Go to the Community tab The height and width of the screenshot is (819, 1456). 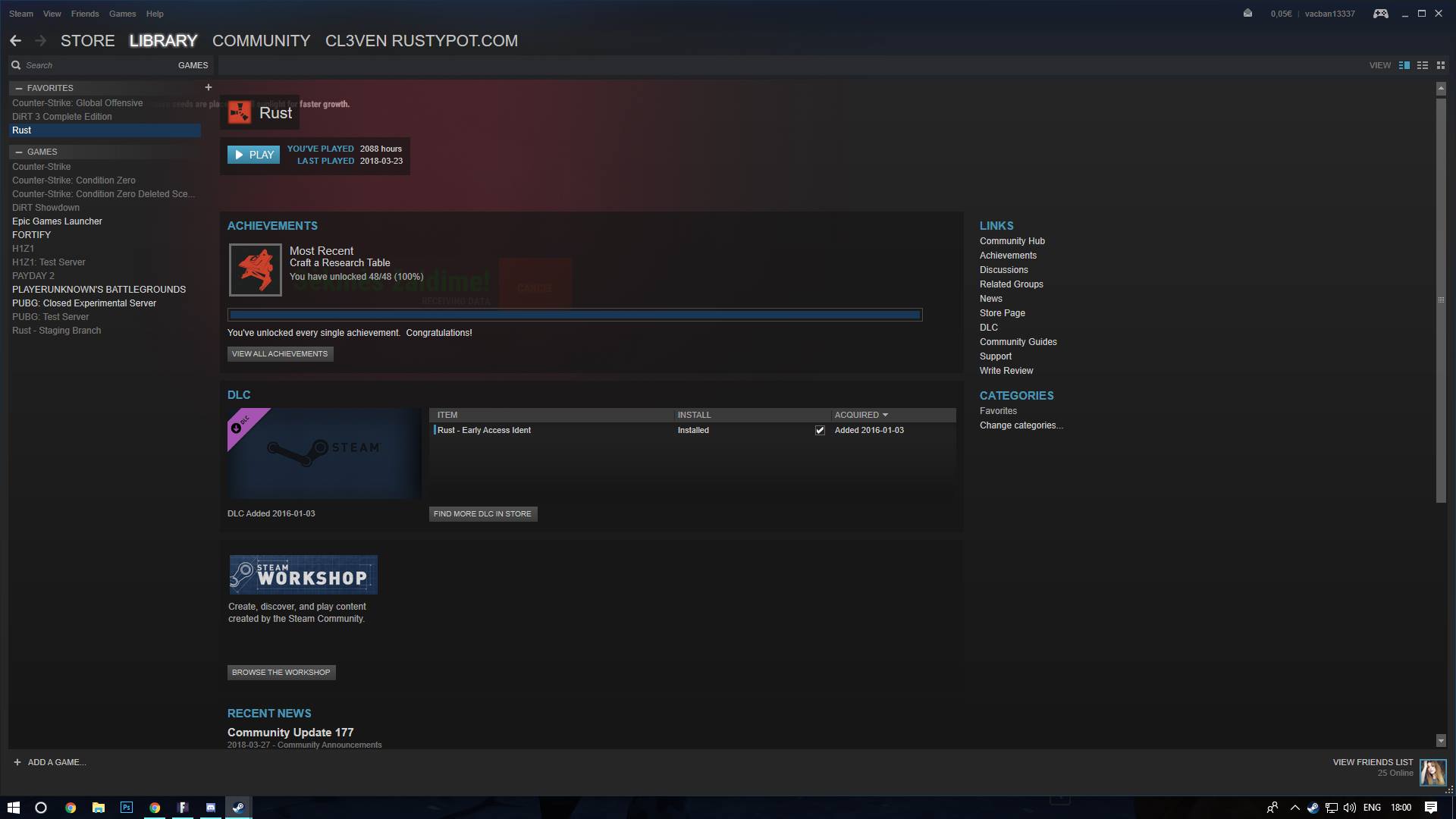[261, 41]
